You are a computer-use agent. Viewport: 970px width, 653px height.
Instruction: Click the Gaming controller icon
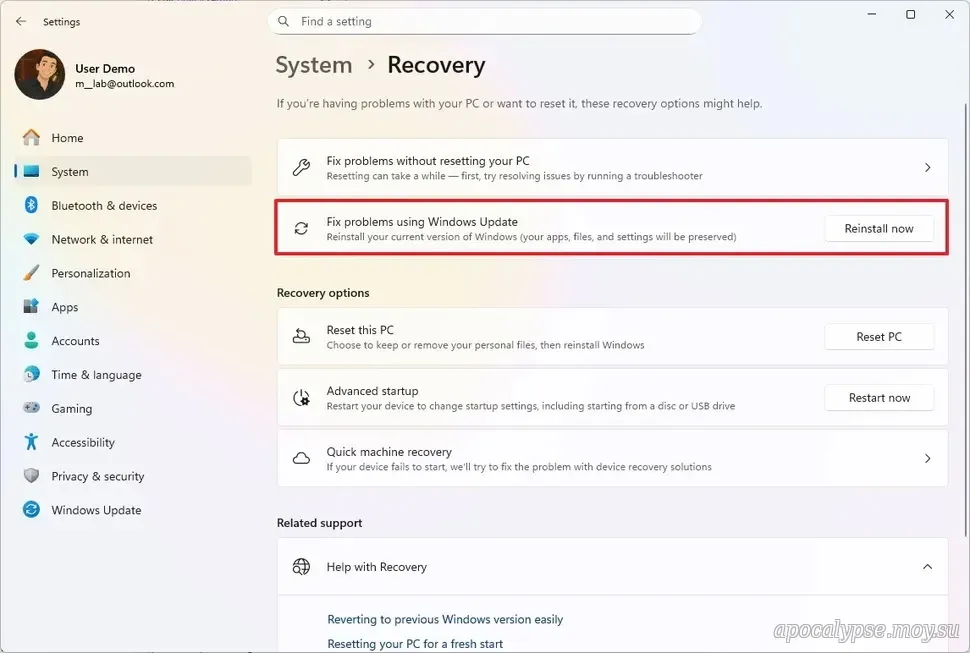pyautogui.click(x=31, y=409)
